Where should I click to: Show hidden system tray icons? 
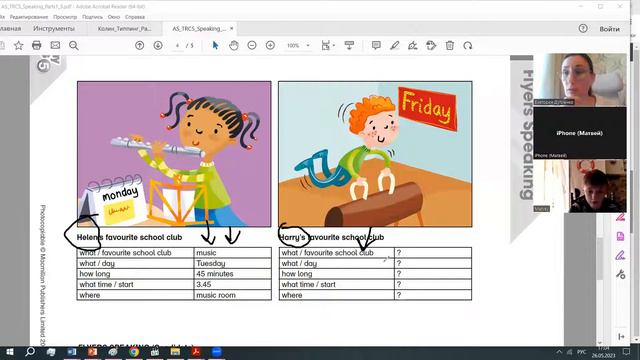559,352
